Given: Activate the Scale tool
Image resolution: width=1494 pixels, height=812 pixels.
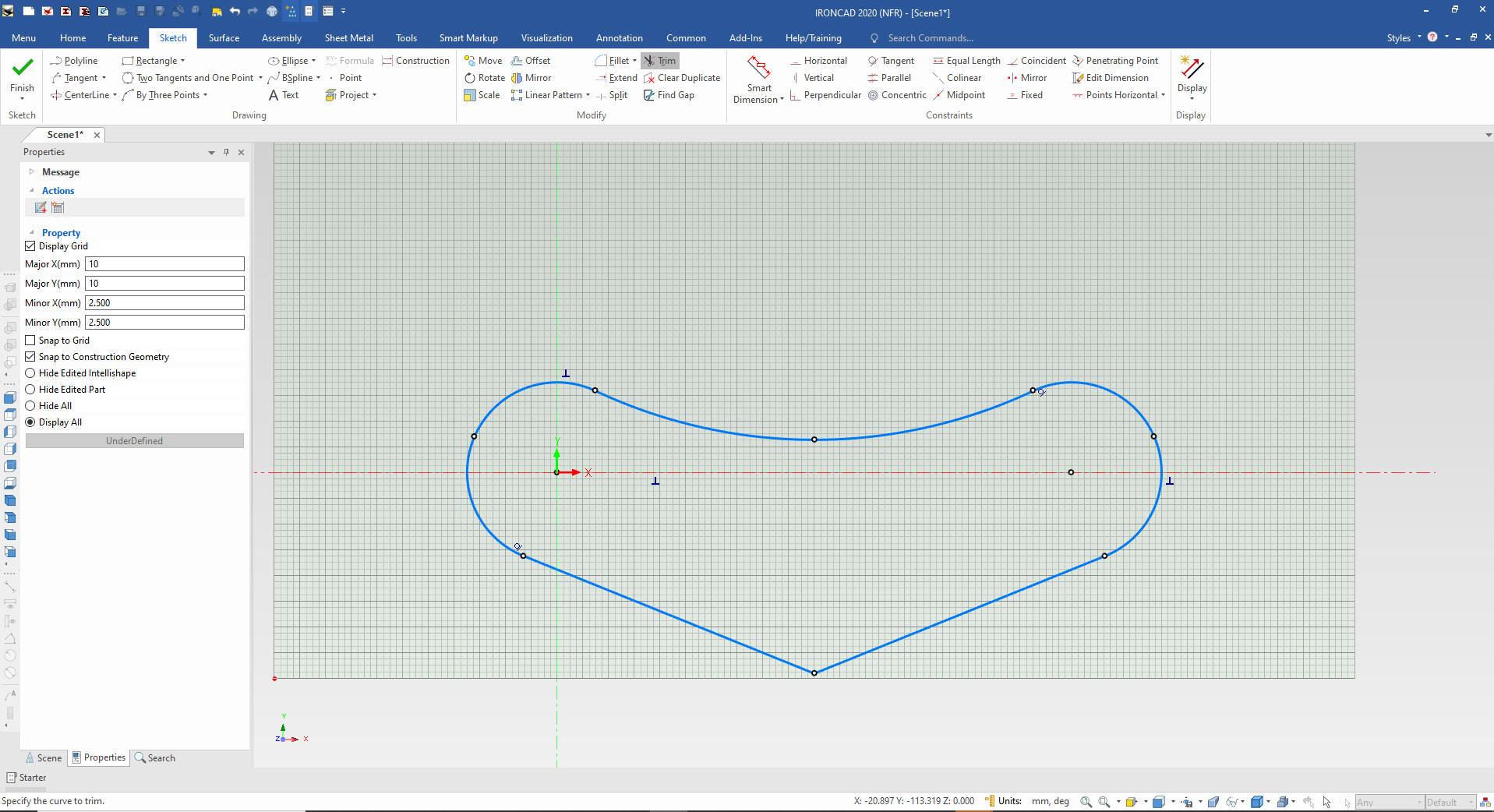Looking at the screenshot, I should tap(482, 95).
